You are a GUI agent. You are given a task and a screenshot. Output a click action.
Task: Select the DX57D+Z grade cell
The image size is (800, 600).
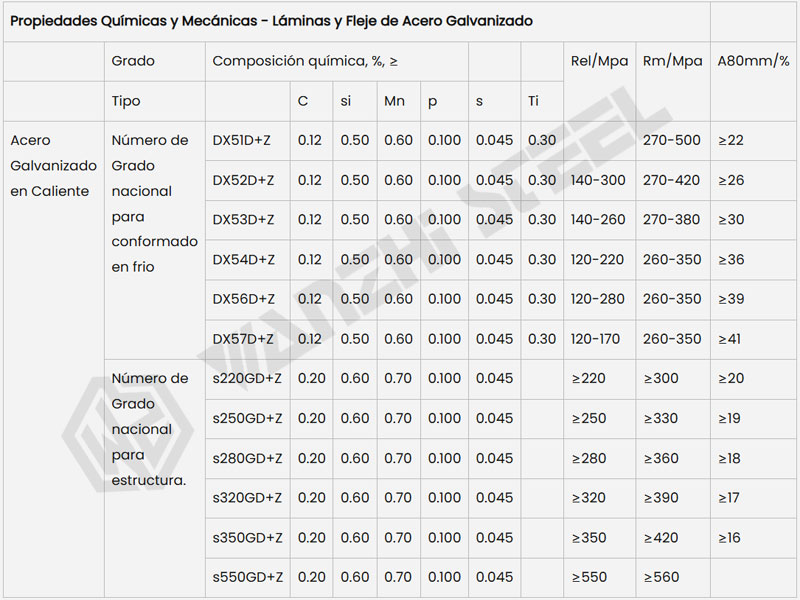pyautogui.click(x=247, y=339)
